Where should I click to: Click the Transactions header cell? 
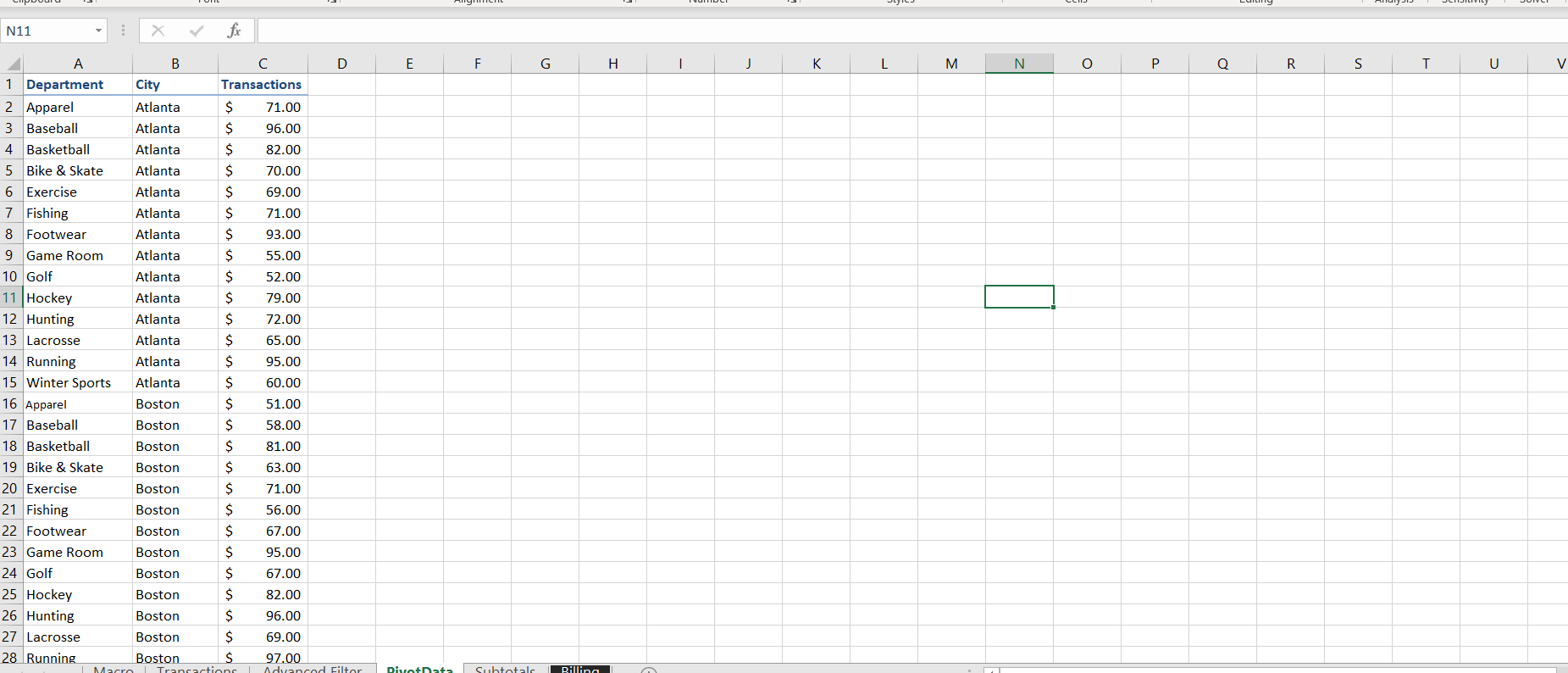[x=263, y=85]
